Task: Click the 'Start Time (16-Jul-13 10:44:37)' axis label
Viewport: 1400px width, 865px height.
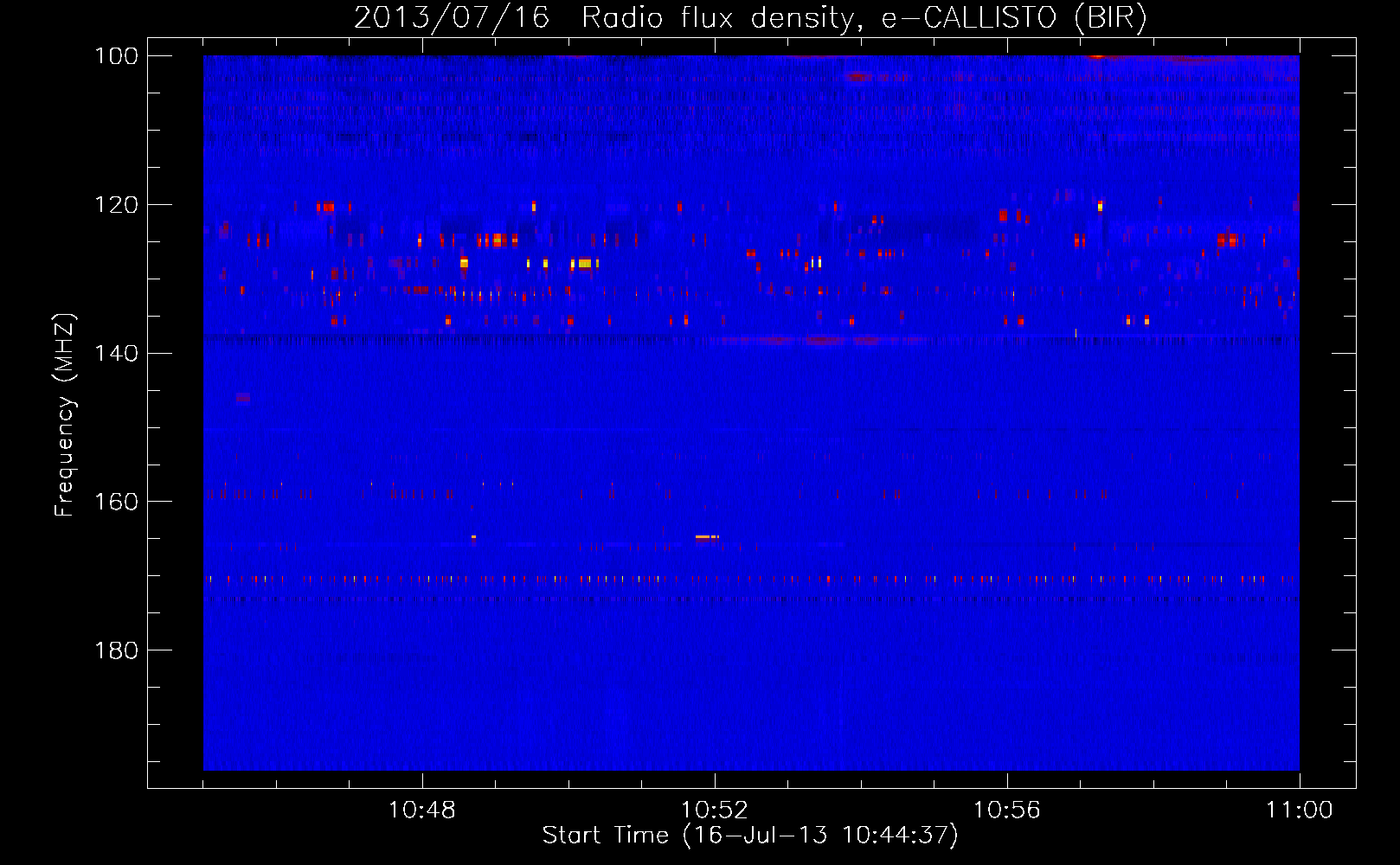Action: tap(750, 836)
